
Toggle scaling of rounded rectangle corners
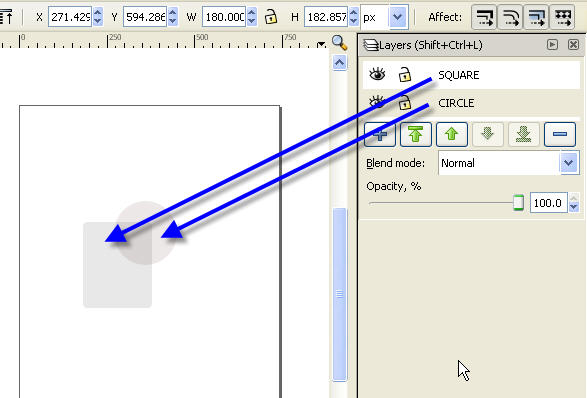510,17
